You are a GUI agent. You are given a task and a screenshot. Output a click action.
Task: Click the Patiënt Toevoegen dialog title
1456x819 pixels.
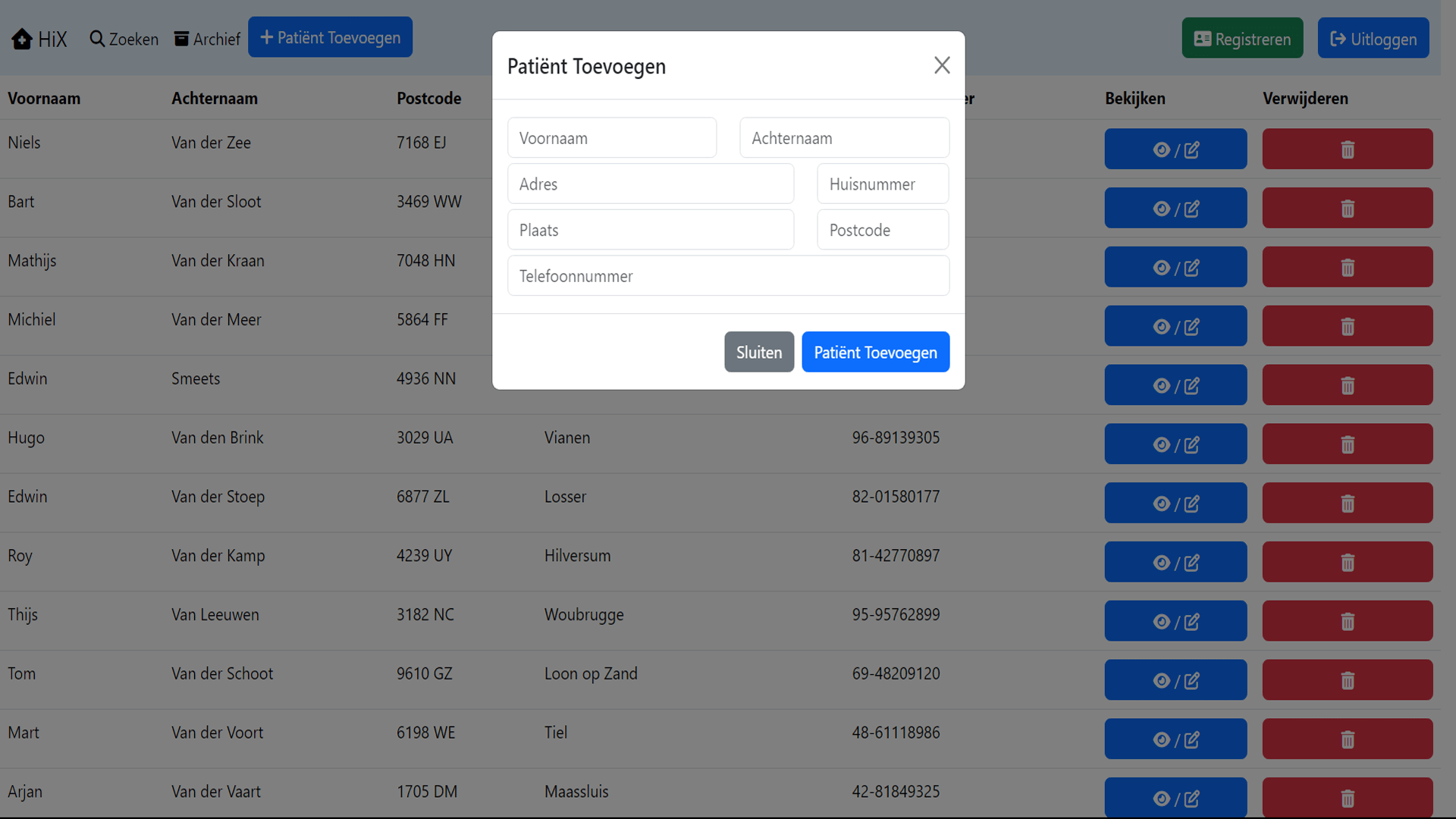[x=586, y=66]
